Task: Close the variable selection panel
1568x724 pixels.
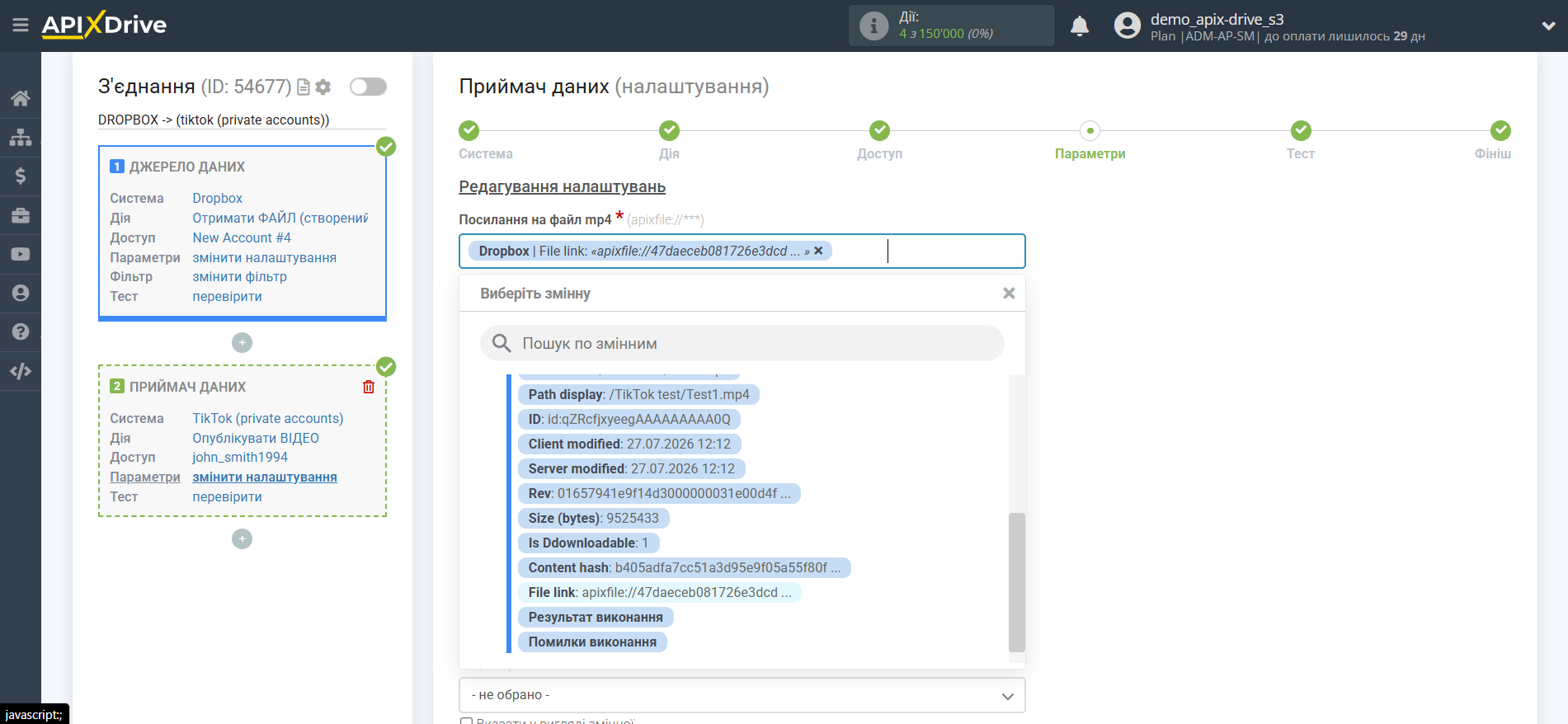Action: 1009,294
